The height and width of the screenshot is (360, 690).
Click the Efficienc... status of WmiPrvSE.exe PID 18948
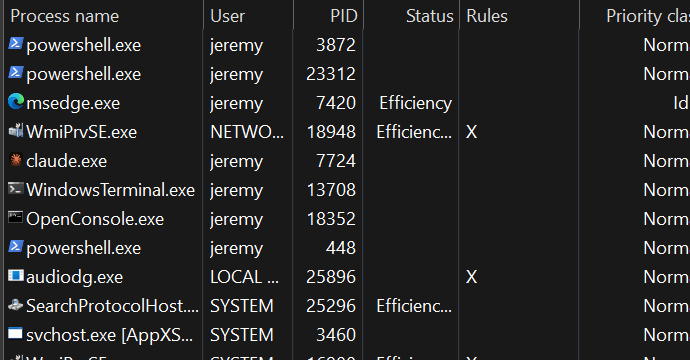pos(414,132)
